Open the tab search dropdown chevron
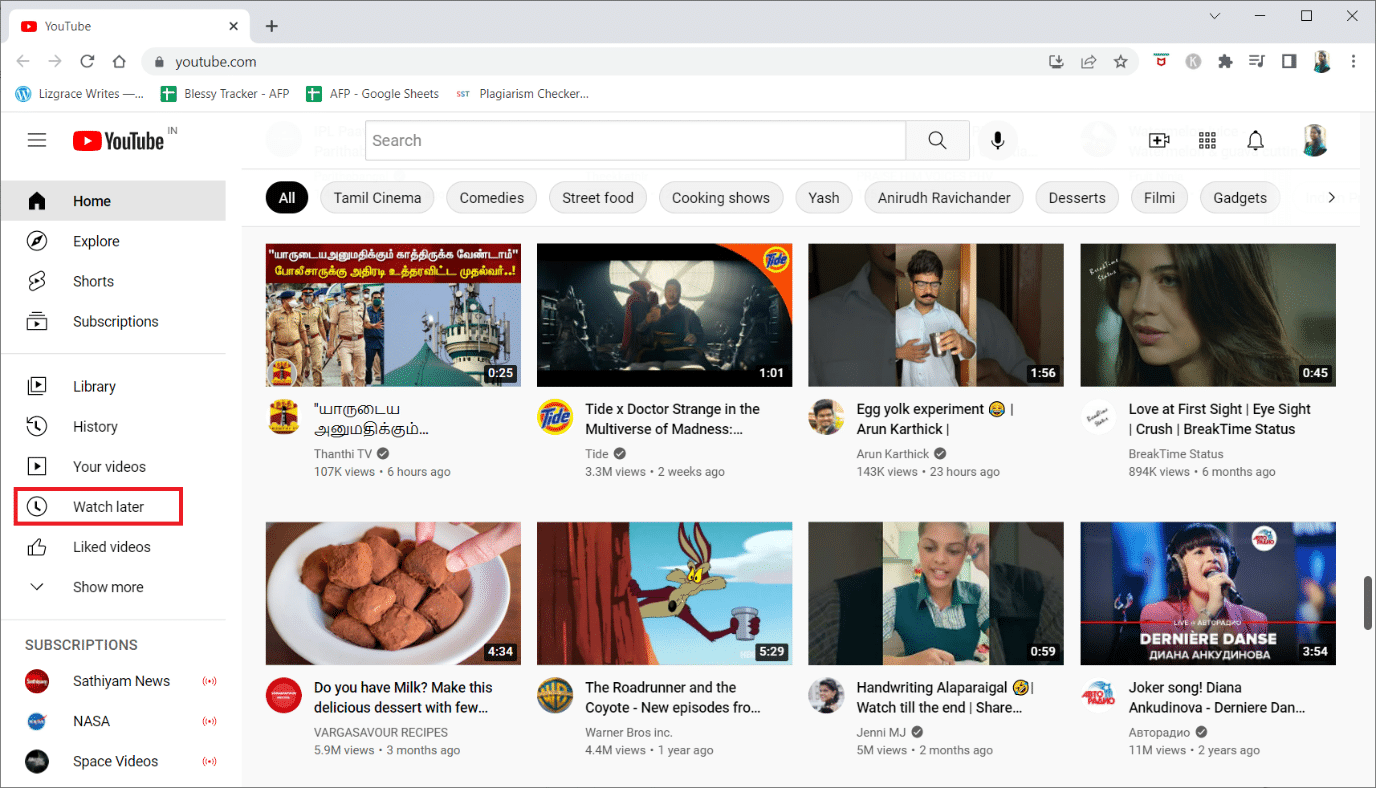This screenshot has height=788, width=1376. [x=1215, y=16]
